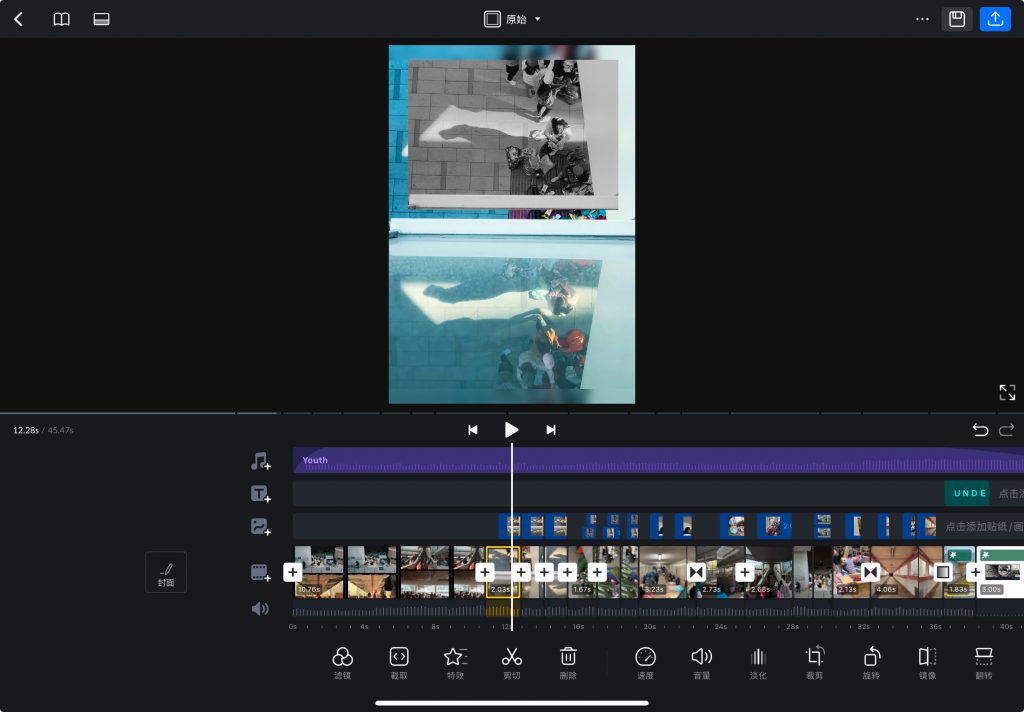Select the 1.67s video clip
This screenshot has height=712, width=1024.
tap(583, 572)
